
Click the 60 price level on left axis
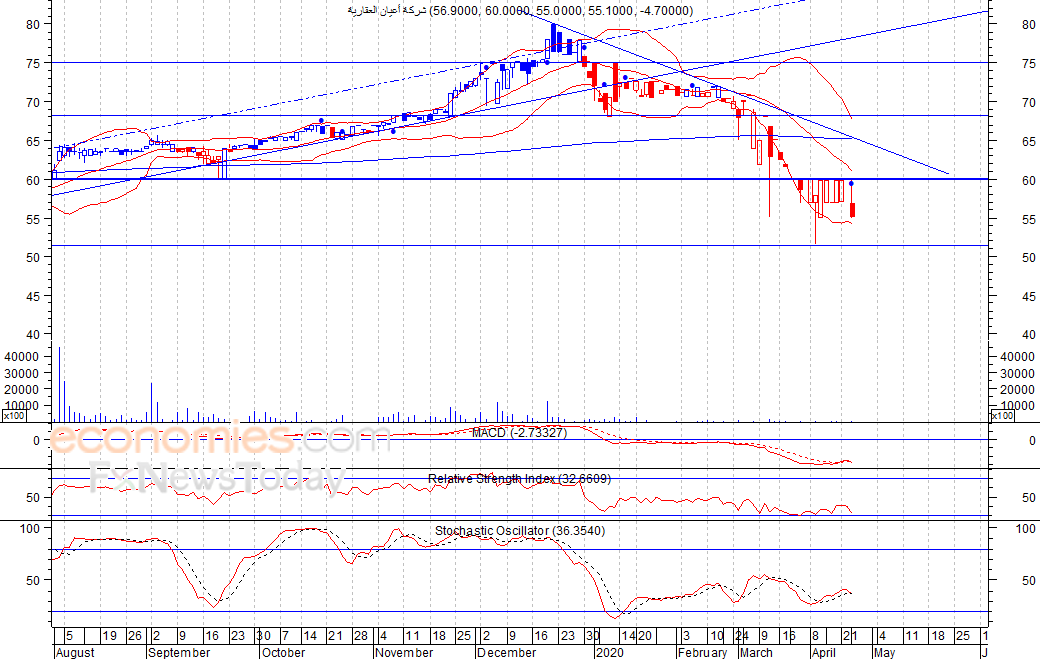pos(33,180)
